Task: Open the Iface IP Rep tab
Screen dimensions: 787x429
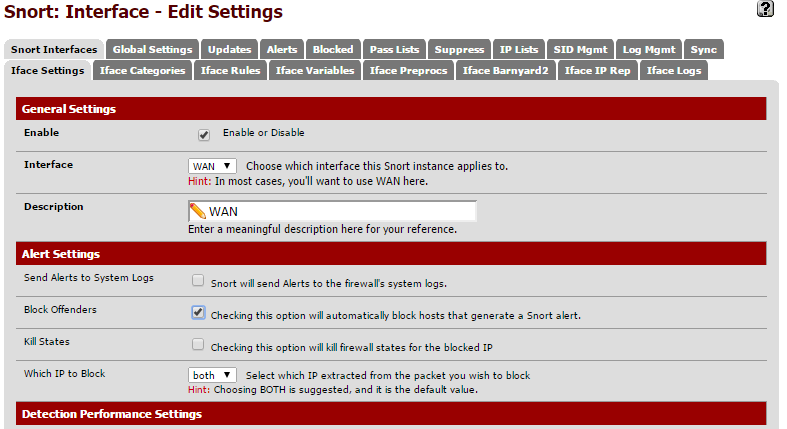Action: click(x=597, y=70)
